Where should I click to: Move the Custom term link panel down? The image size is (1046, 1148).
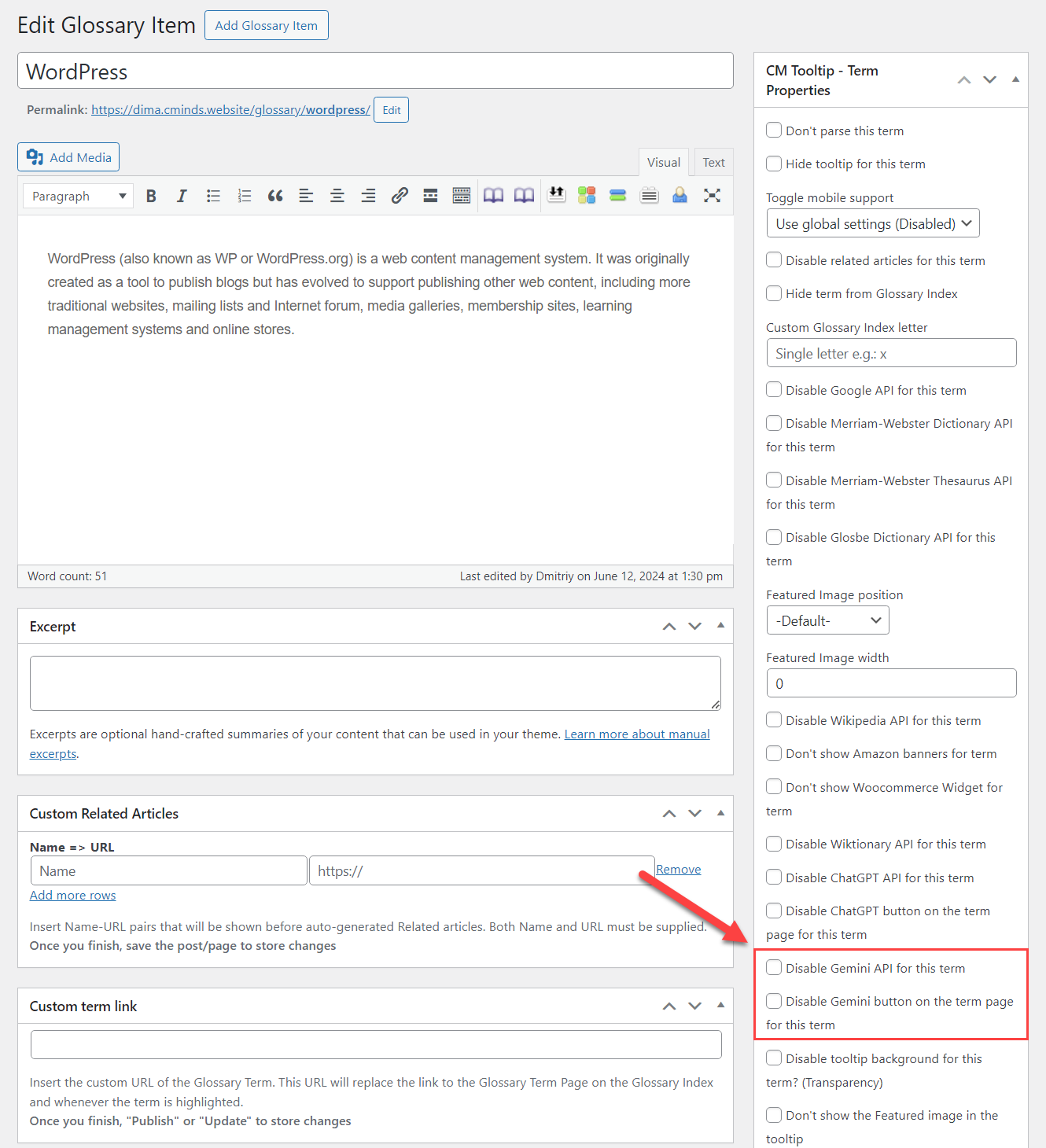(x=695, y=1006)
